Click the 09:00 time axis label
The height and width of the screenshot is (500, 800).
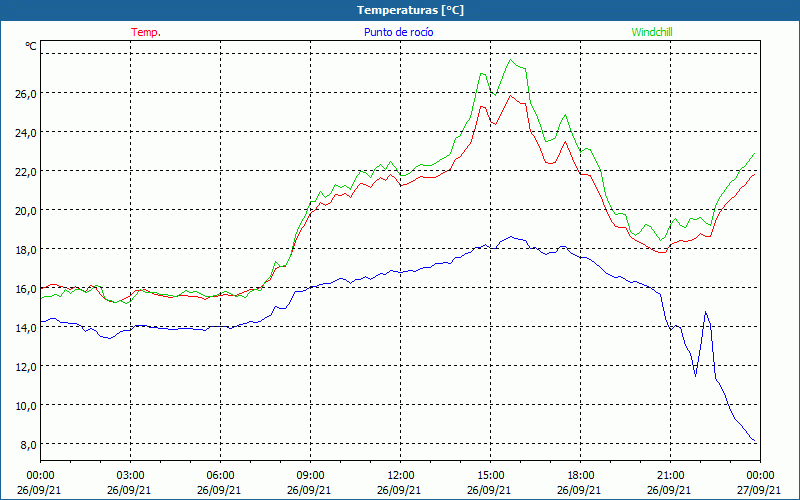[310, 476]
